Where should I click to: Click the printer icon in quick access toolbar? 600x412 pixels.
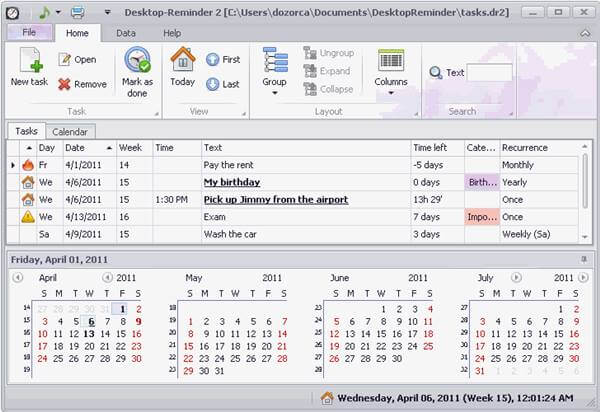[x=78, y=13]
